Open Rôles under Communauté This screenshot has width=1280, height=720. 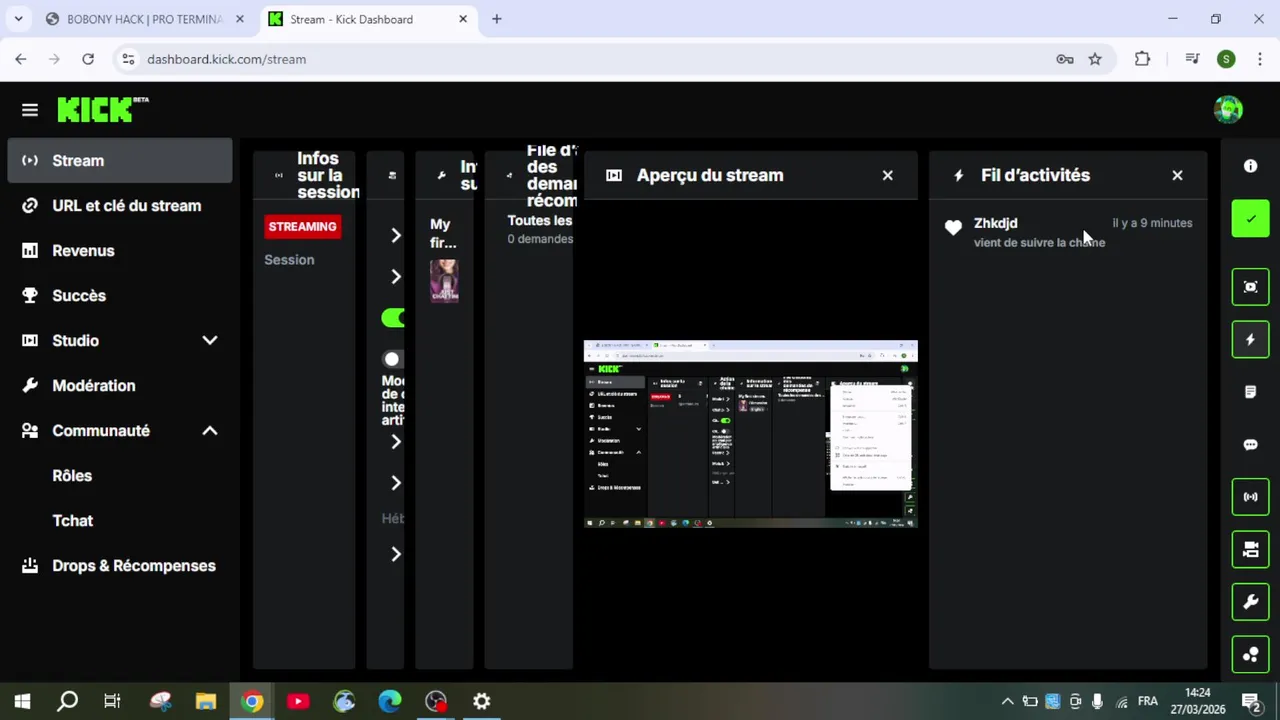tap(72, 475)
